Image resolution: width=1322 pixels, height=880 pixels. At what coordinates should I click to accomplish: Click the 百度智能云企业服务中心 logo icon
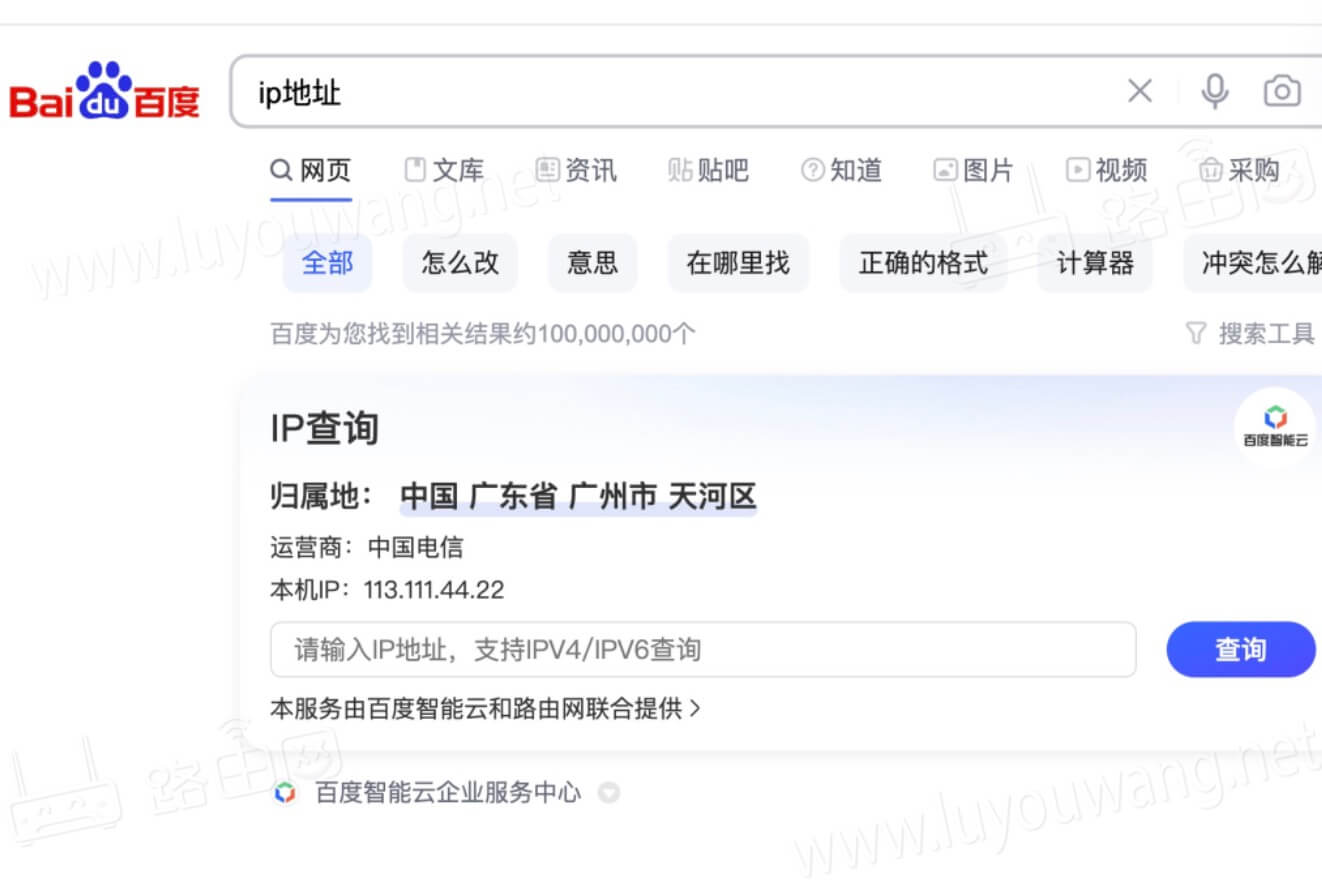pyautogui.click(x=288, y=793)
